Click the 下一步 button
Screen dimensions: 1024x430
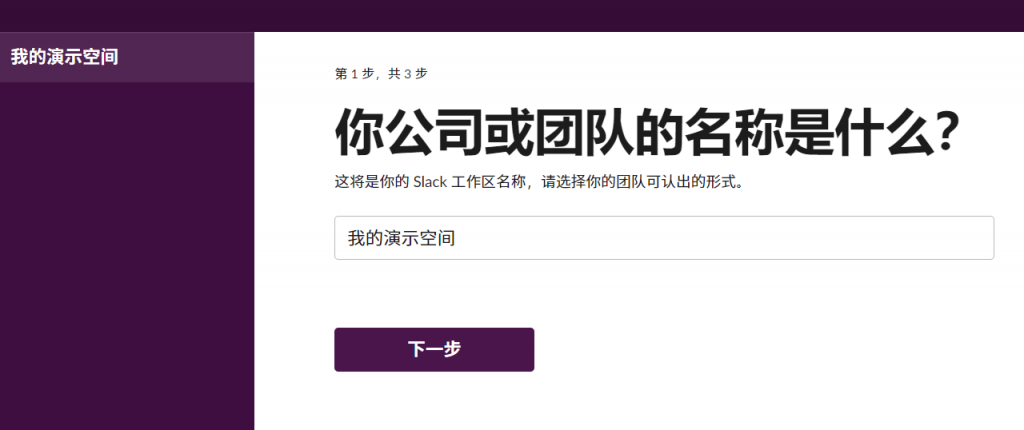tap(434, 350)
